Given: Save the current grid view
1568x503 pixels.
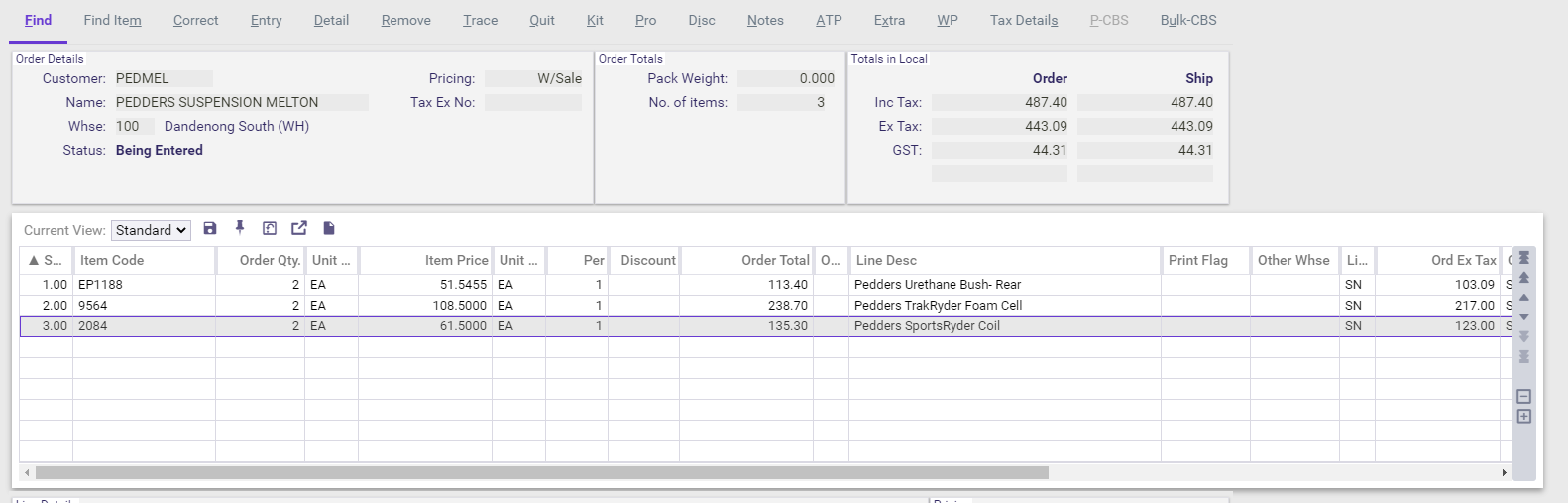Looking at the screenshot, I should tap(210, 228).
